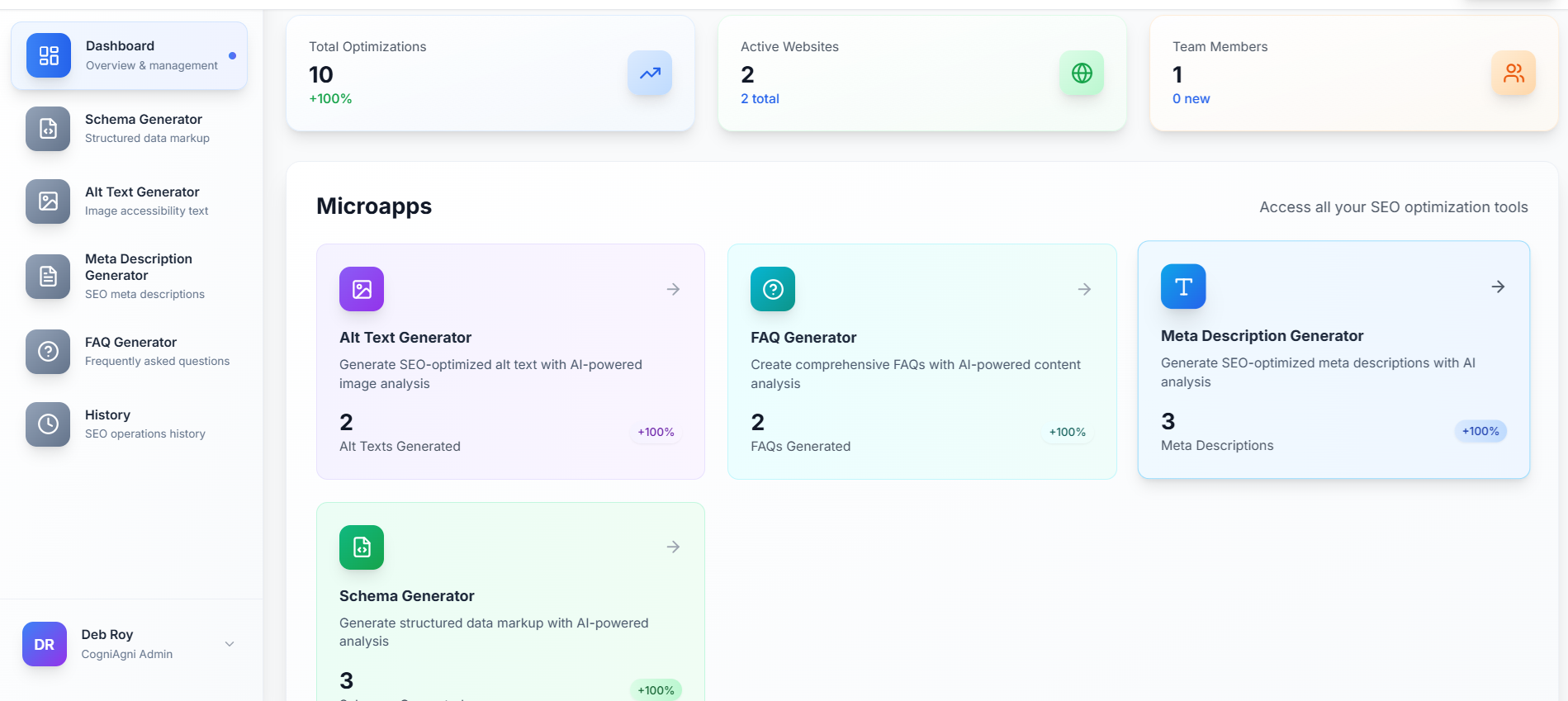
Task: Open FAQ Generator card arrow
Action: pos(1085,289)
